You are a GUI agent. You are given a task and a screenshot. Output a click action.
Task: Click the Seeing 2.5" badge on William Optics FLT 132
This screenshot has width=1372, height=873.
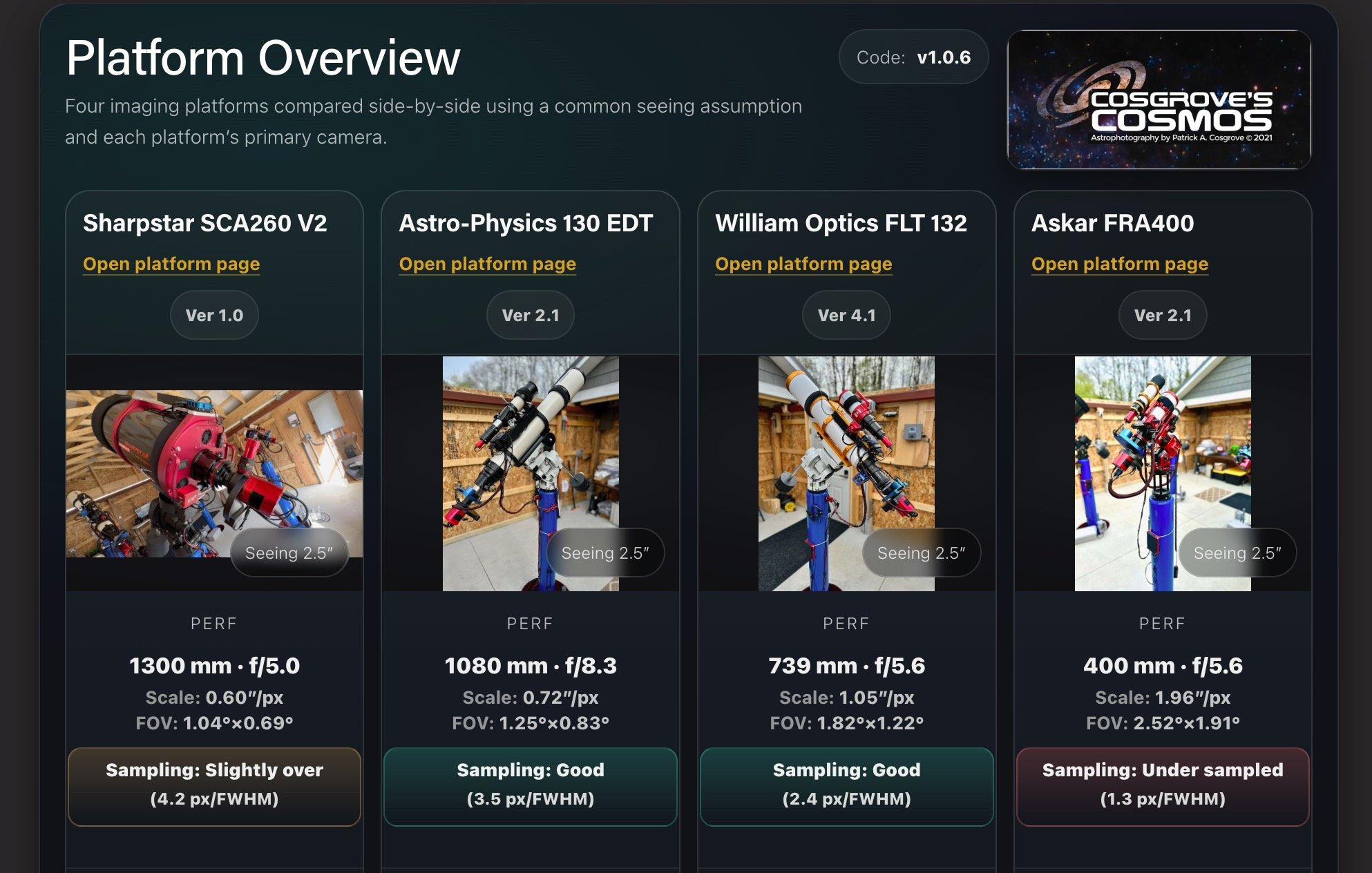tap(921, 552)
